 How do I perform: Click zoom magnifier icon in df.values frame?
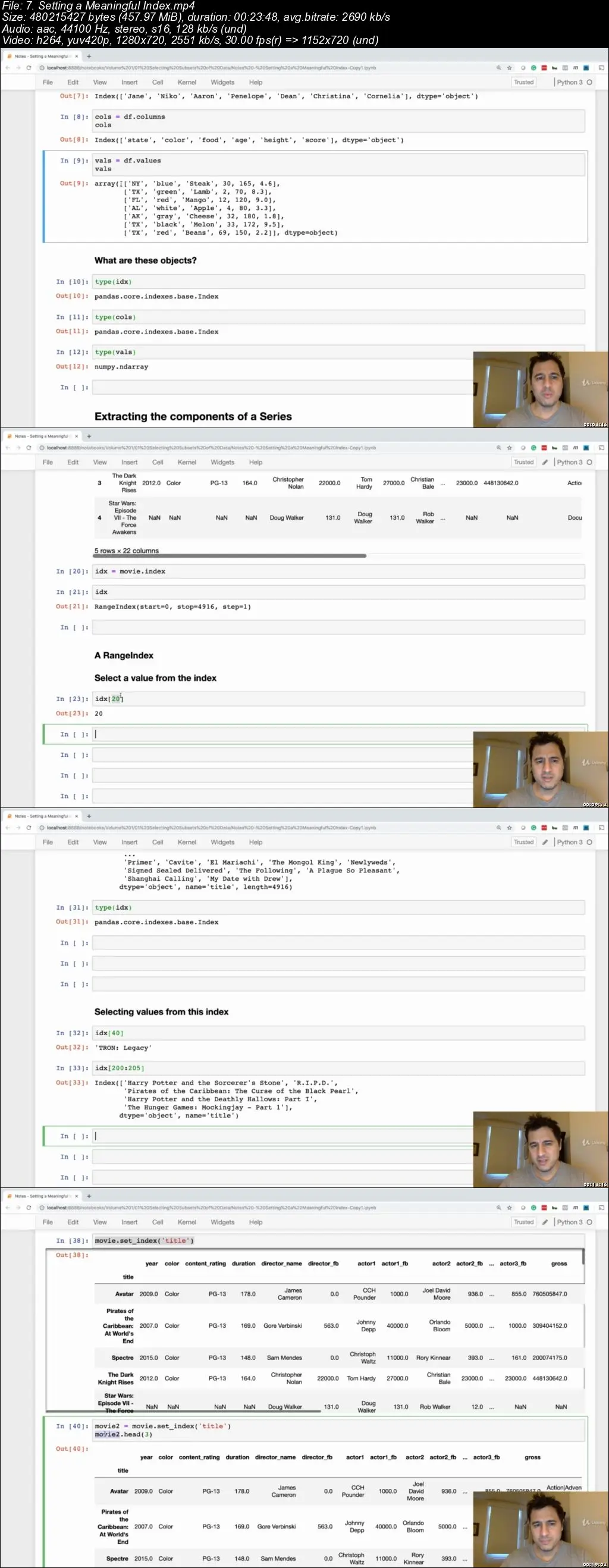click(499, 68)
